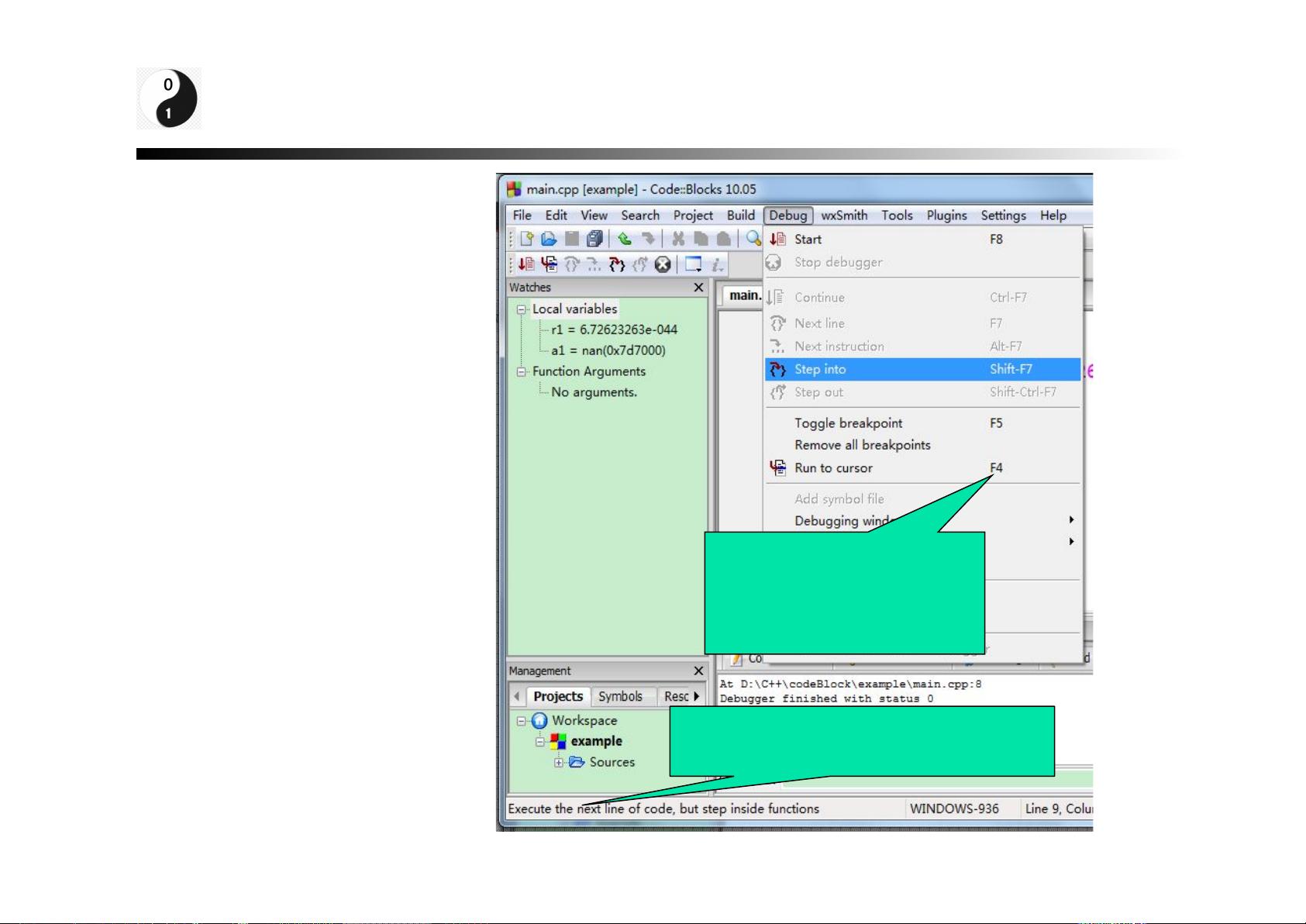Choose Step out in Debug menu
Image resolution: width=1306 pixels, height=924 pixels.
(x=922, y=392)
